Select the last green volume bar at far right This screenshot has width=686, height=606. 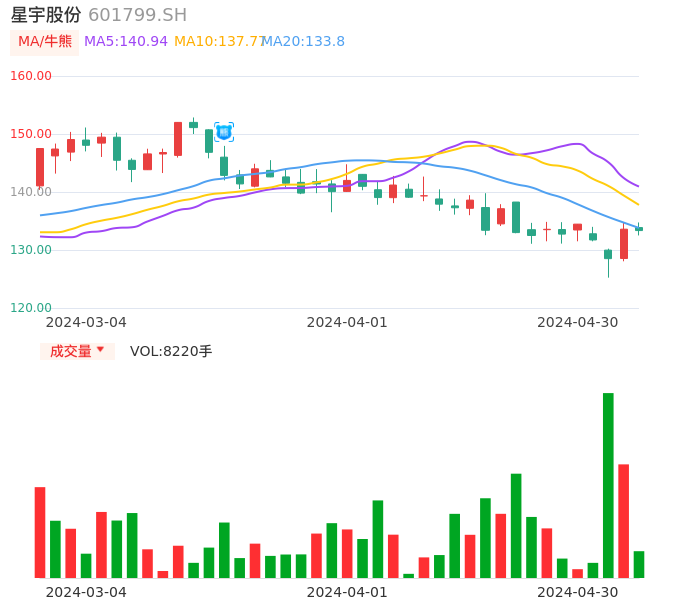pyautogui.click(x=639, y=564)
